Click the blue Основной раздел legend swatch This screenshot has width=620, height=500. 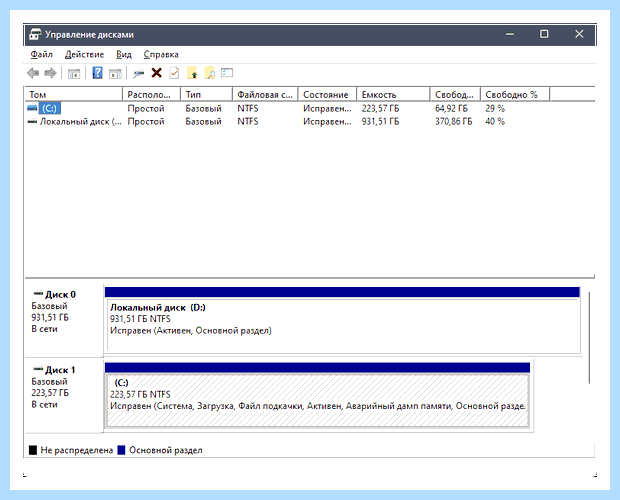(x=121, y=450)
